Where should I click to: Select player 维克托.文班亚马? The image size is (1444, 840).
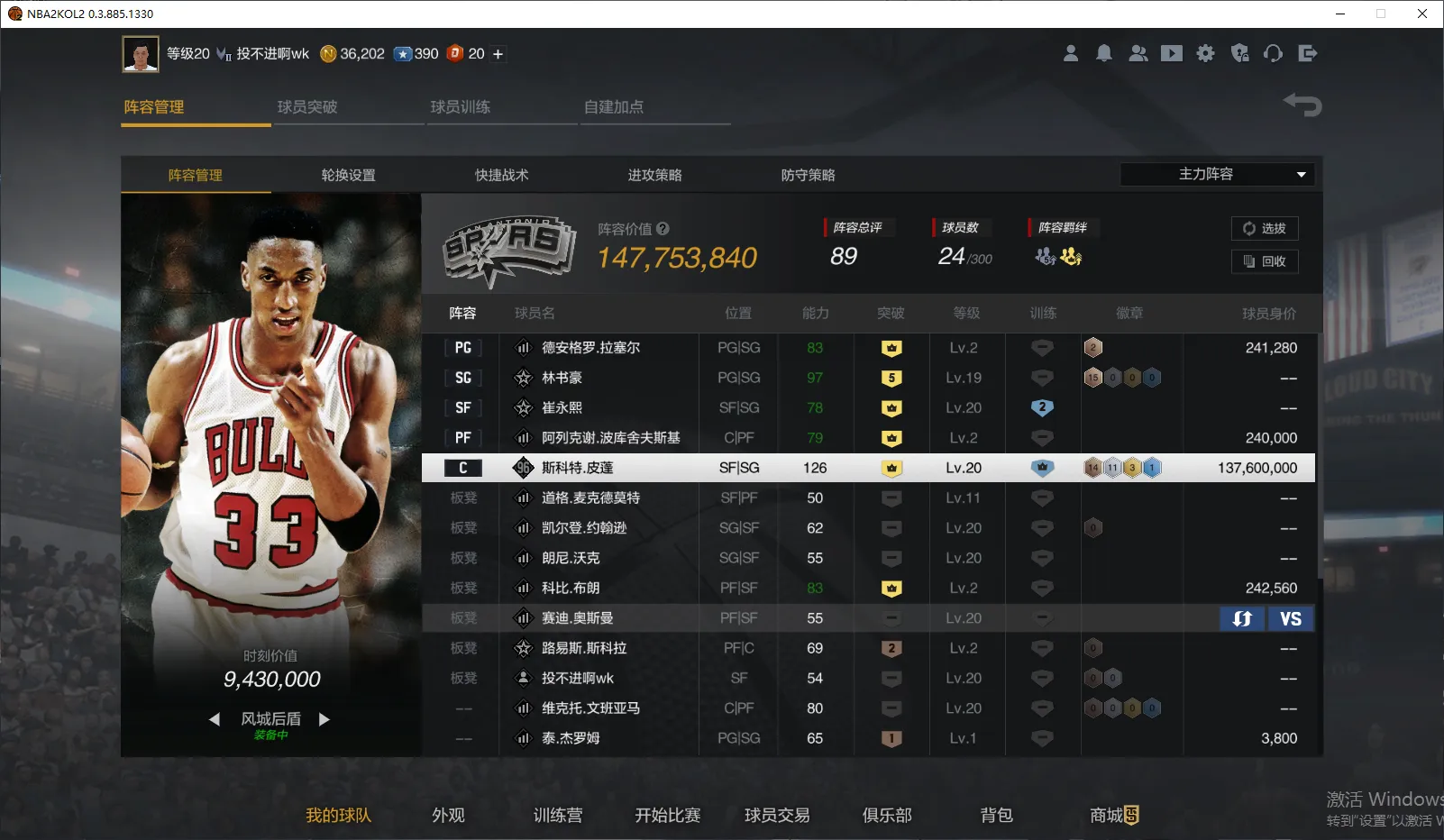tap(590, 708)
